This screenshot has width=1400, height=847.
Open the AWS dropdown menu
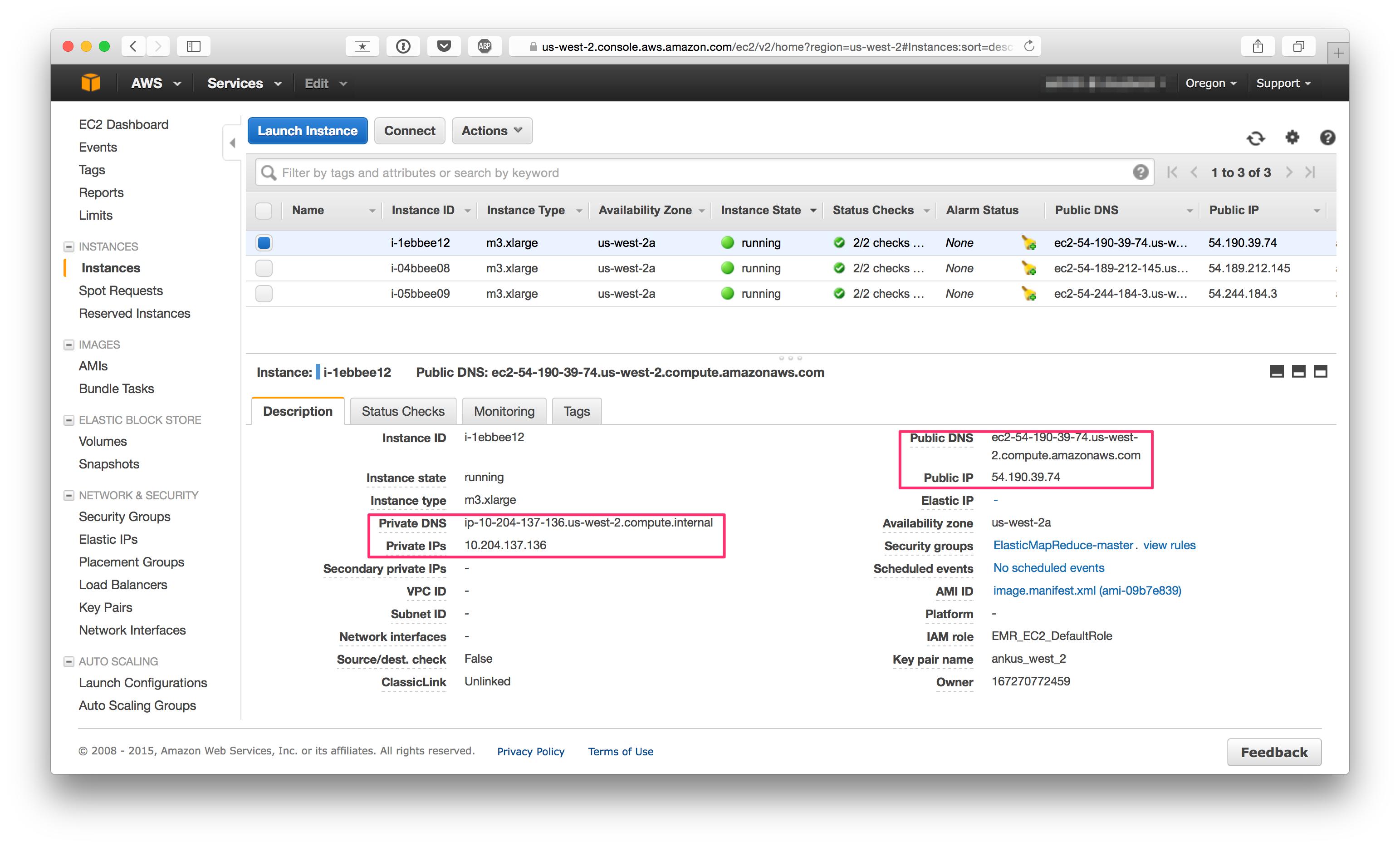156,83
